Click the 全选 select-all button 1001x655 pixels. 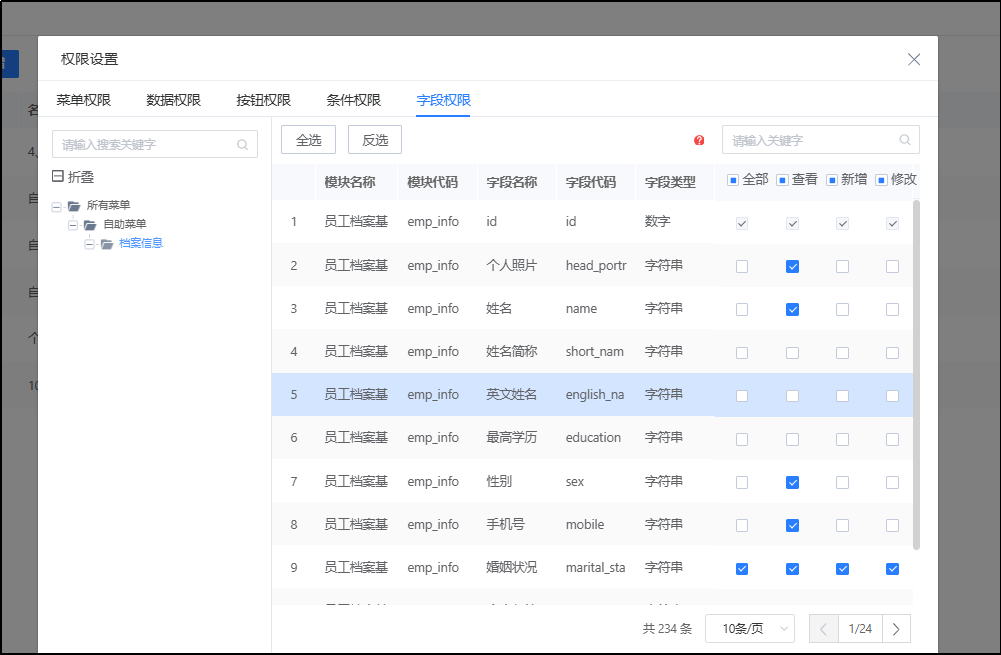pos(308,139)
